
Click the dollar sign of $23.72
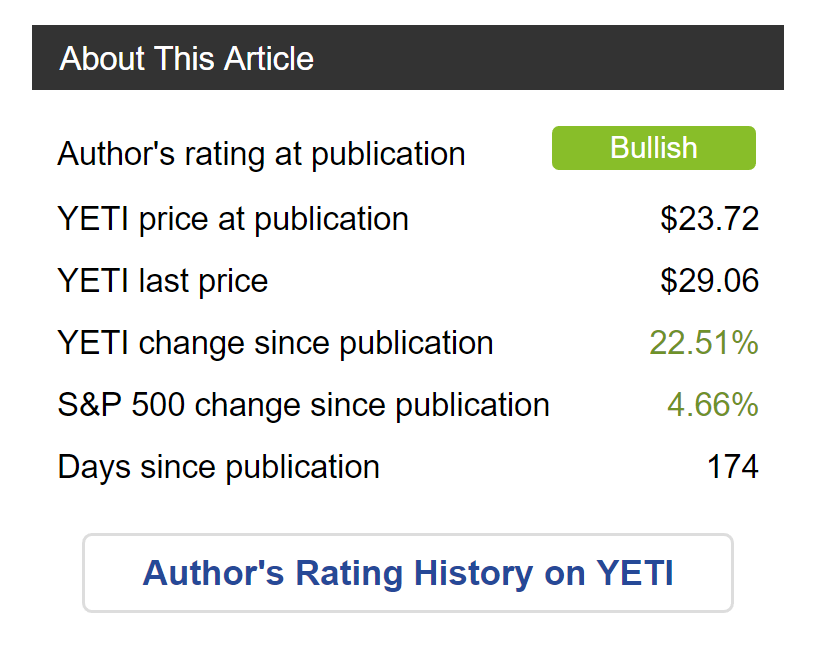[x=669, y=218]
